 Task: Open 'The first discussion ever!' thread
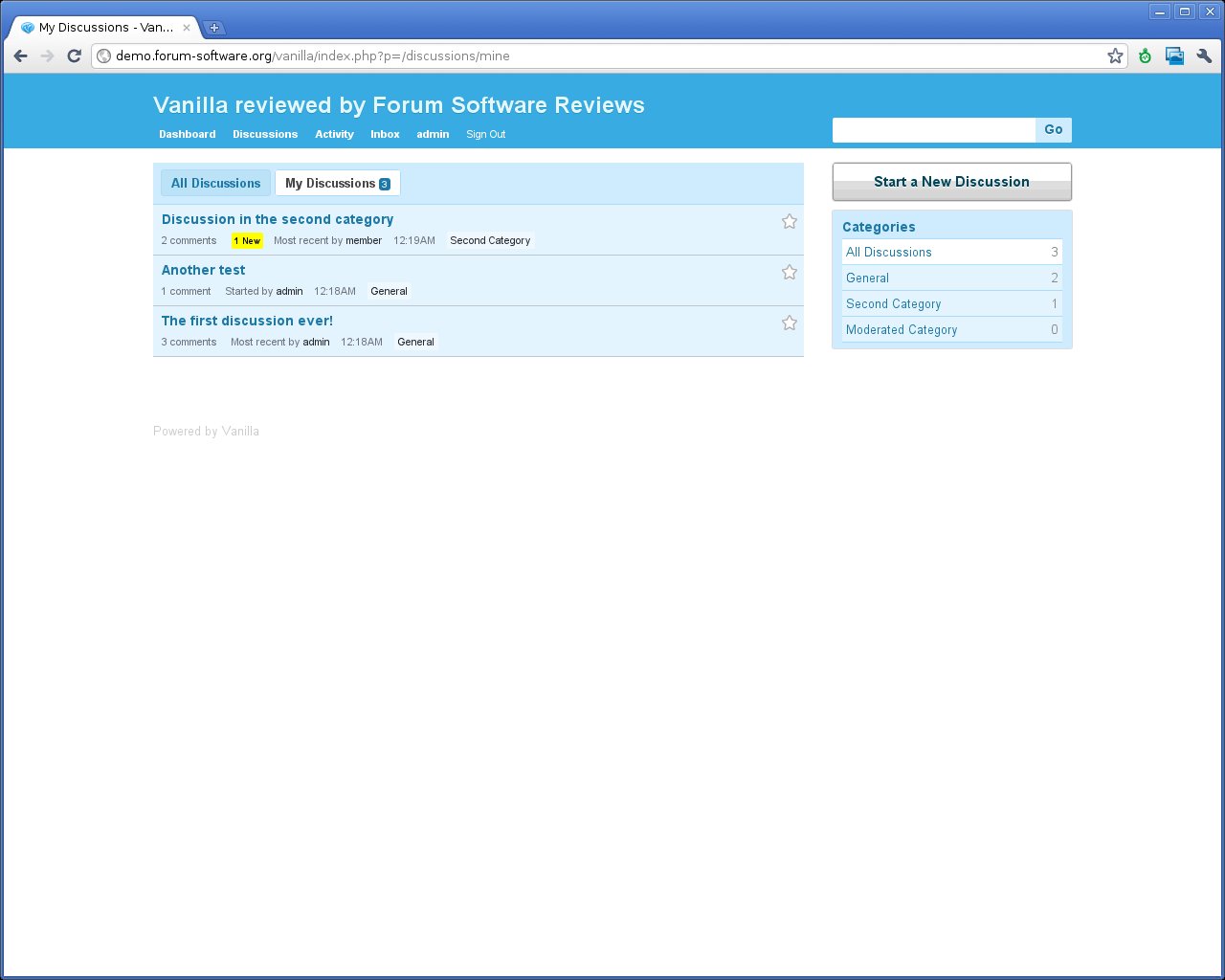click(x=247, y=321)
